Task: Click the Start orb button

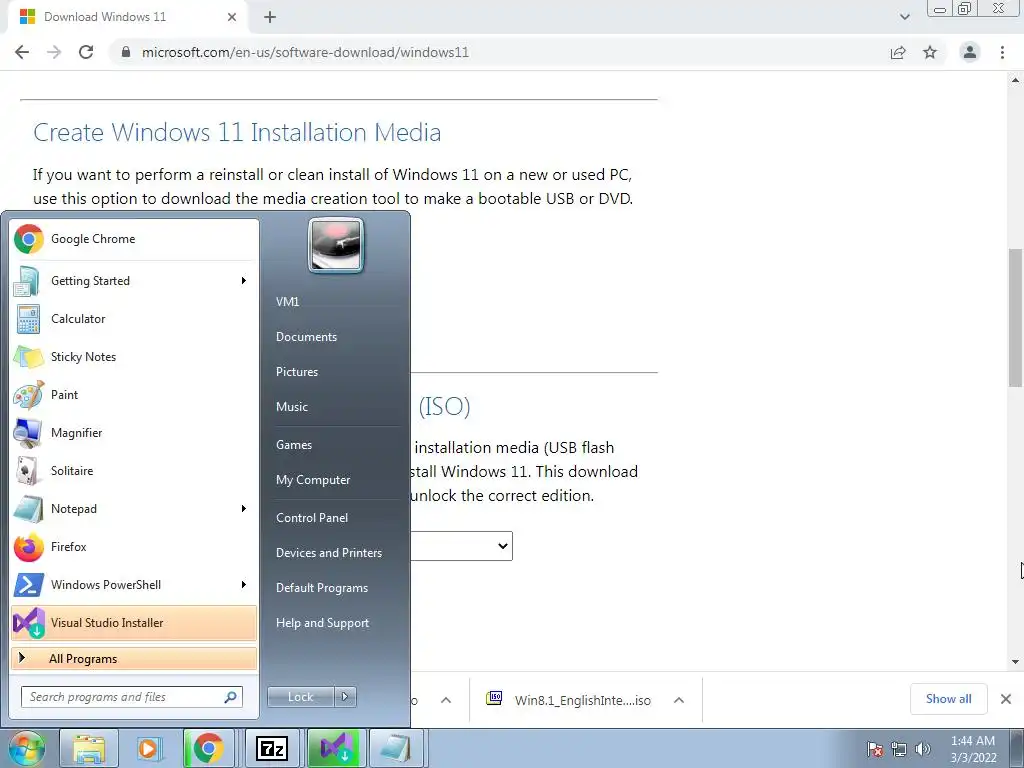Action: (26, 748)
